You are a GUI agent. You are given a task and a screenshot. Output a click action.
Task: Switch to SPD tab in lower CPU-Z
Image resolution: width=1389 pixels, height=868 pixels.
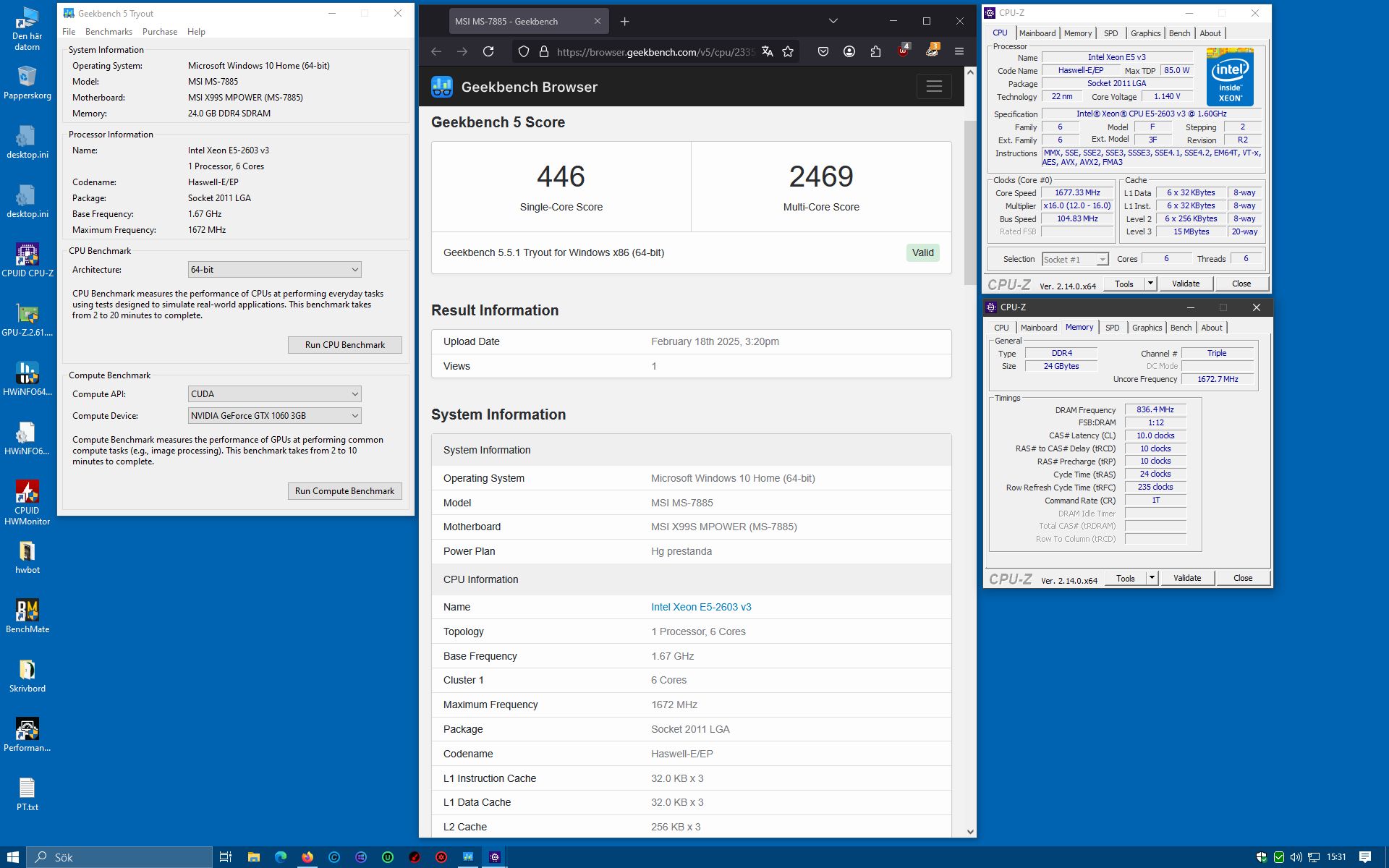1112,328
